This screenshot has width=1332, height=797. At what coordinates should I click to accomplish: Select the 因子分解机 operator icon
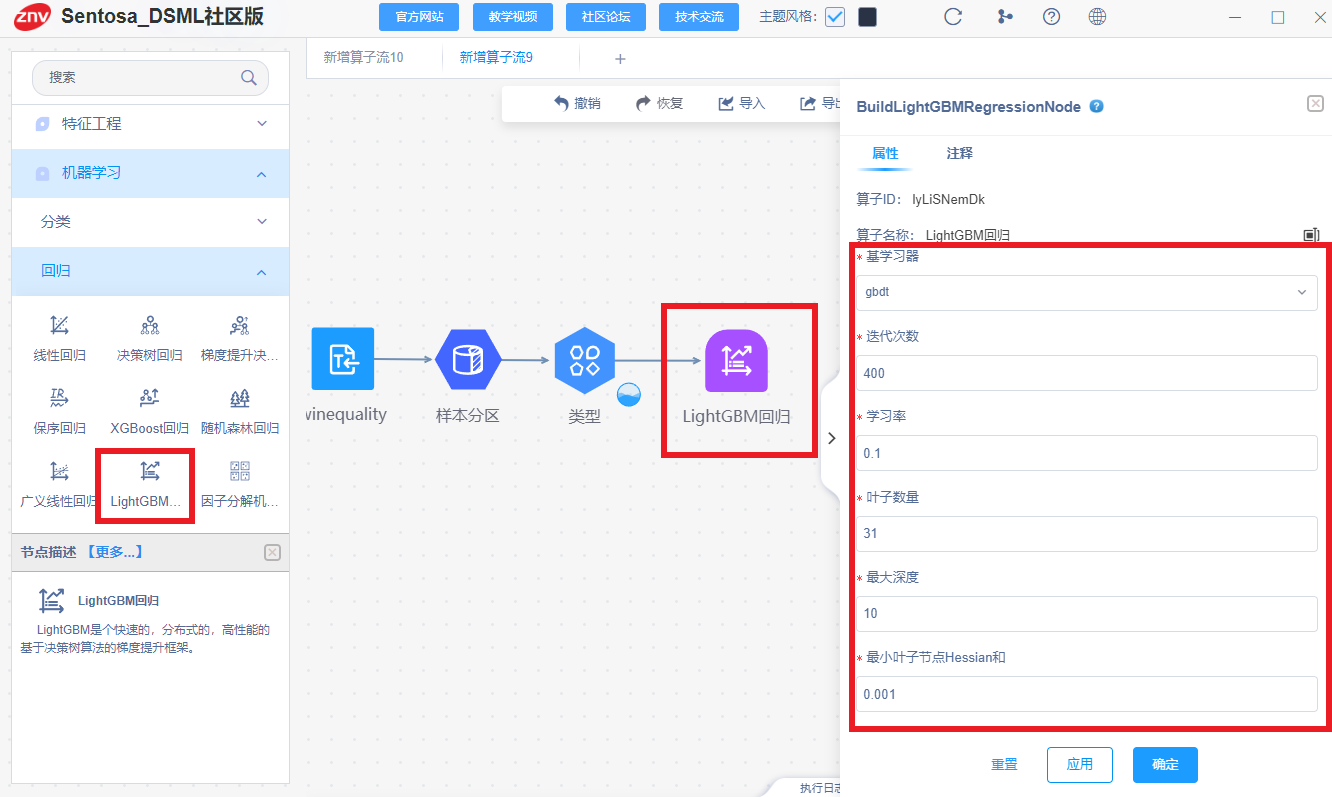click(x=240, y=471)
